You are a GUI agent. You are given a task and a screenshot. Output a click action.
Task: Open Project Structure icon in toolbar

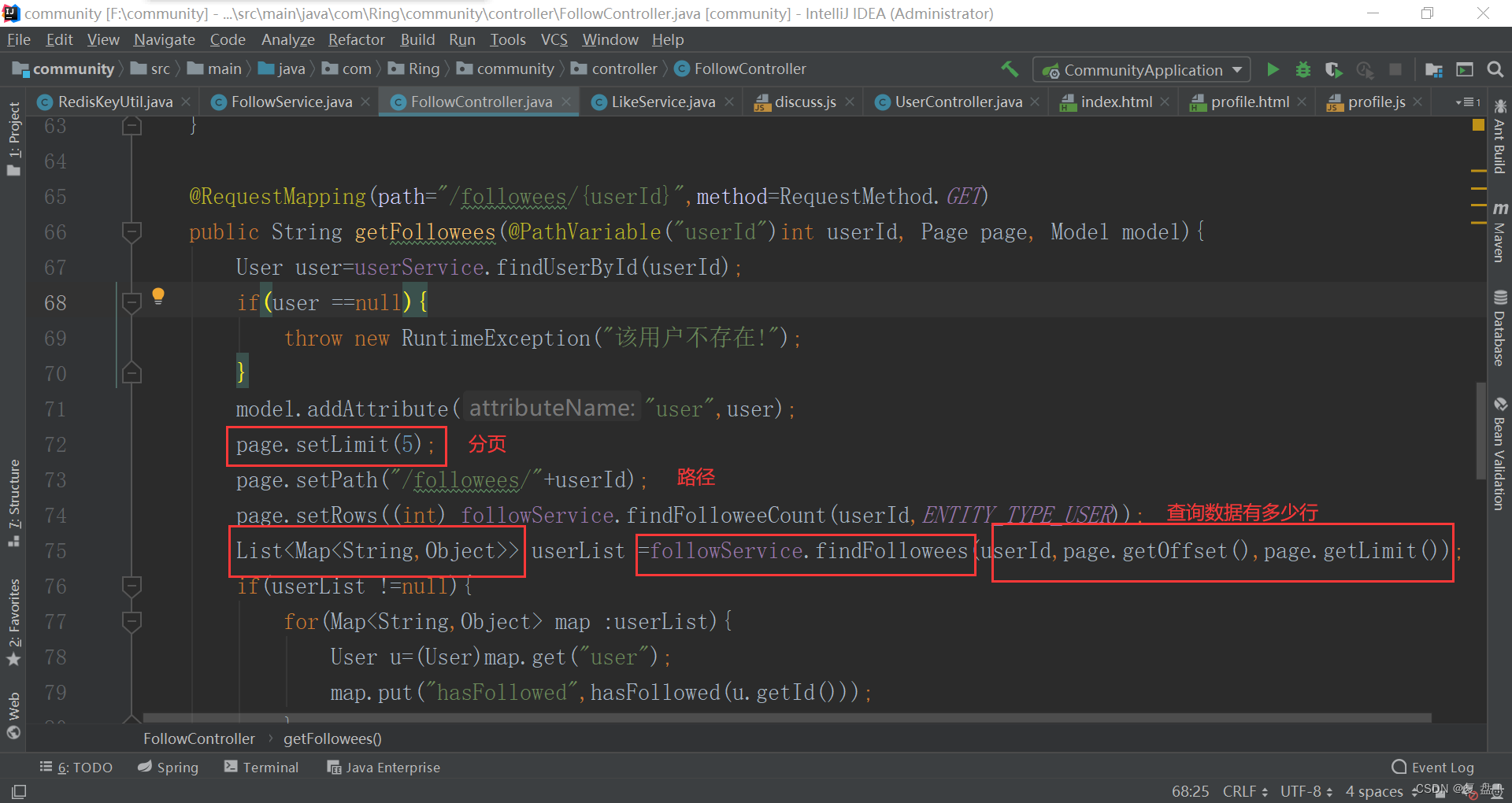1433,69
